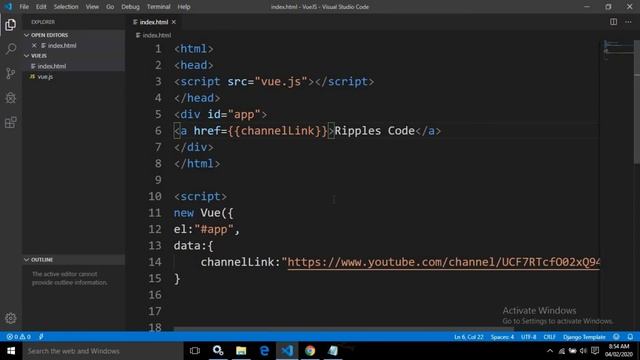Image resolution: width=640 pixels, height=360 pixels.
Task: Open the editor More Actions ellipsis
Action: 628,22
